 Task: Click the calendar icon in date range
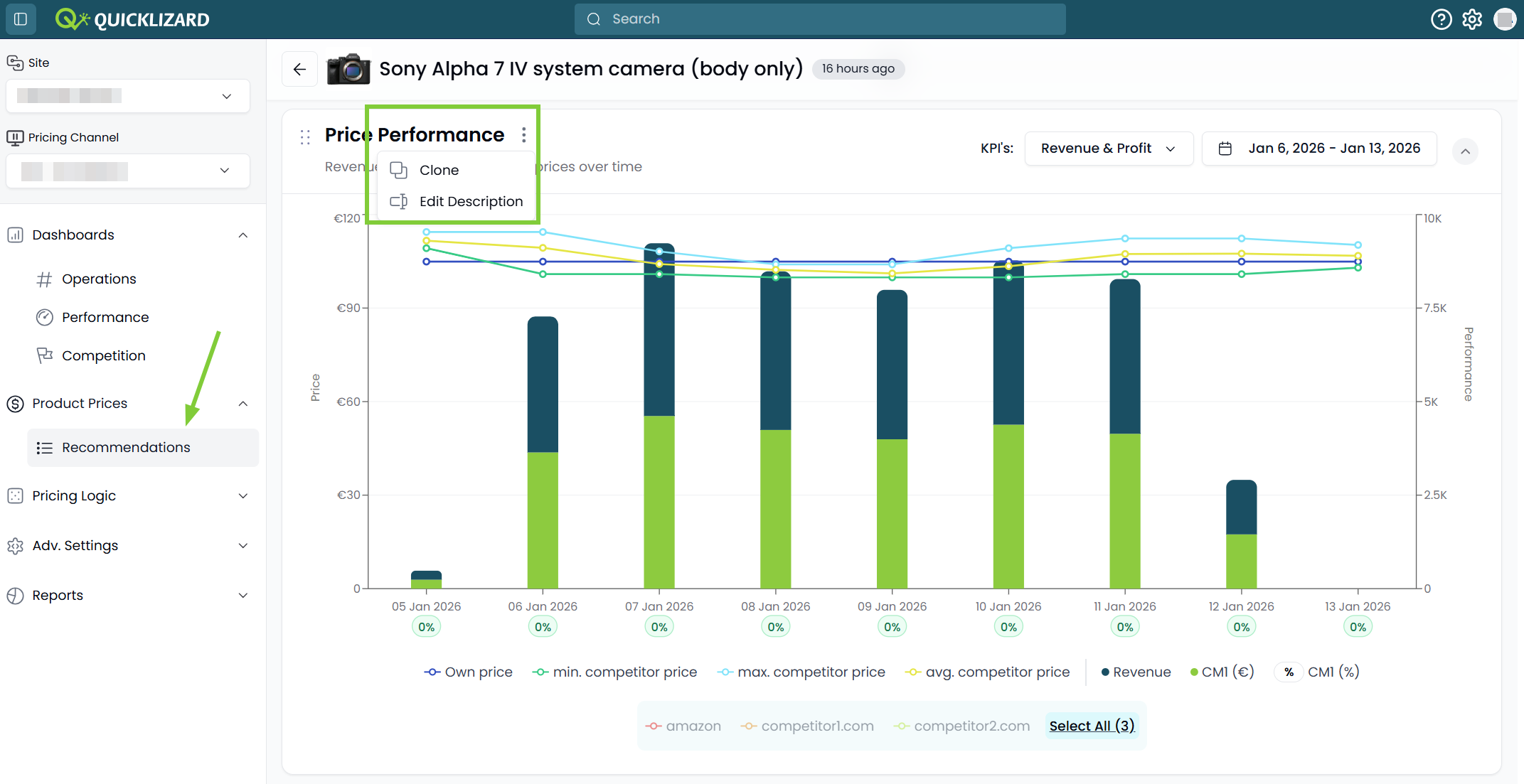(1225, 149)
